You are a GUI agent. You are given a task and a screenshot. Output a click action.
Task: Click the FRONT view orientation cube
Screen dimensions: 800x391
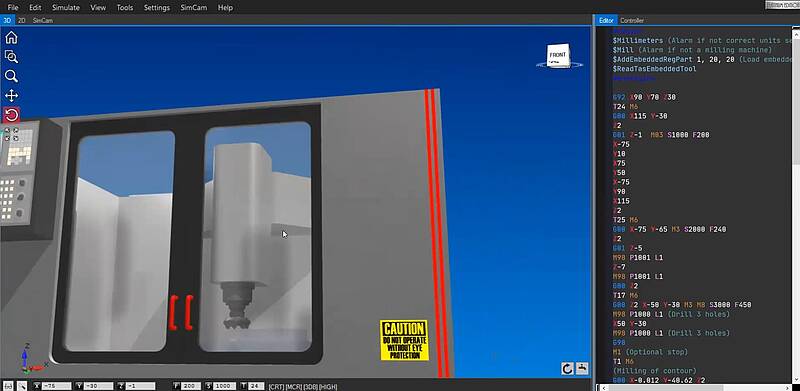coord(558,56)
